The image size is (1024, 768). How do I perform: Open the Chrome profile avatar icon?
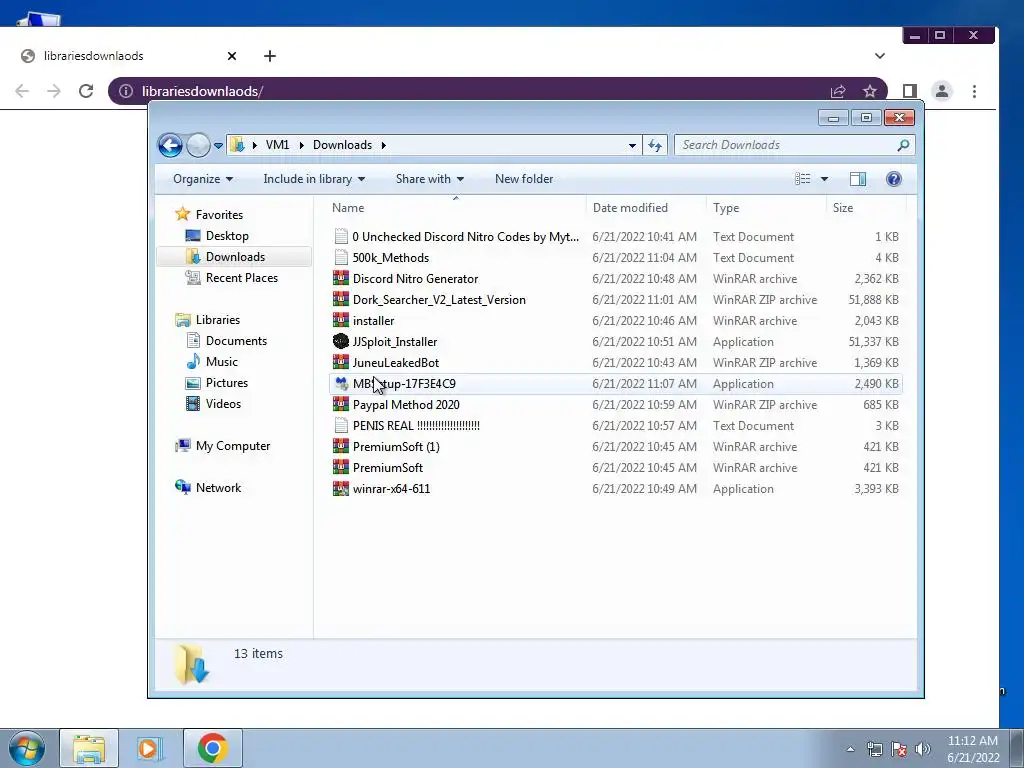pos(942,91)
